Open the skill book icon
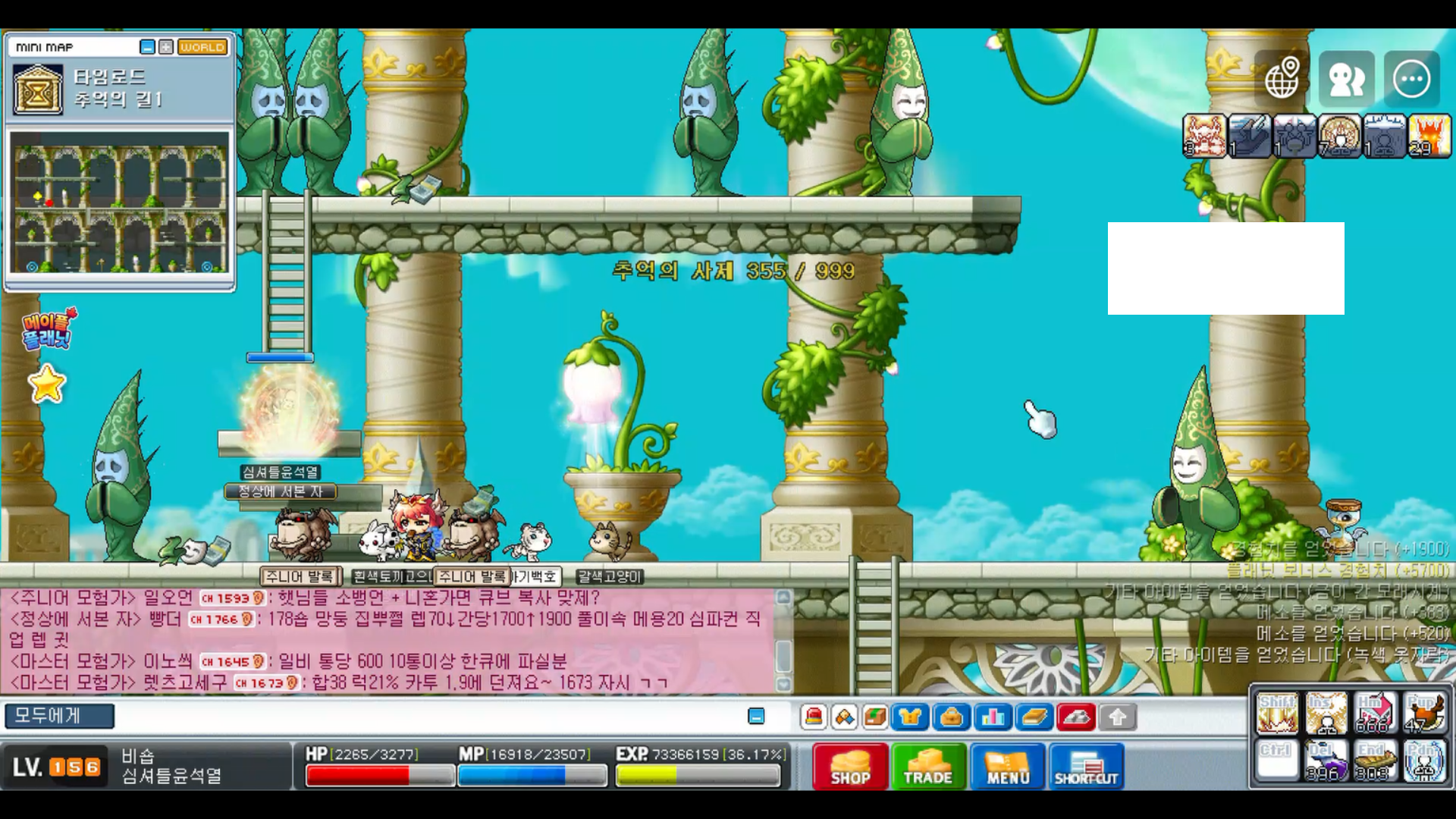1456x819 pixels. tap(1034, 717)
